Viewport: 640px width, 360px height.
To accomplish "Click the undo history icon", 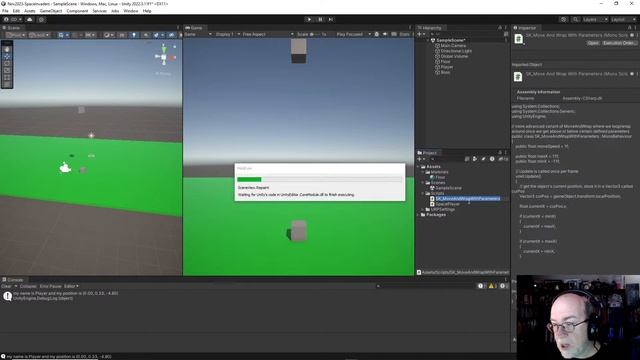I will [x=563, y=19].
